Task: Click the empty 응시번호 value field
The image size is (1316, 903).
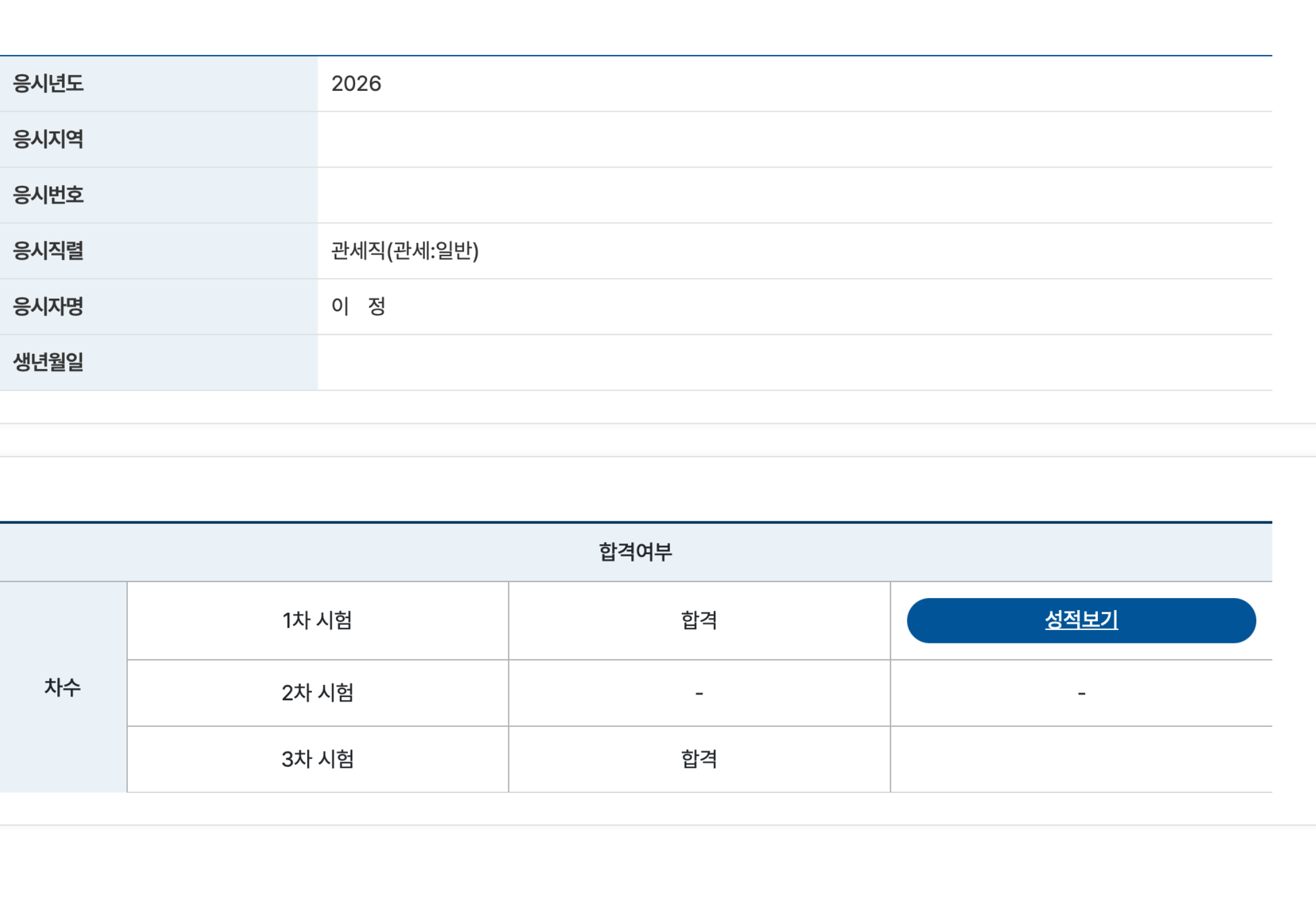Action: coord(794,195)
